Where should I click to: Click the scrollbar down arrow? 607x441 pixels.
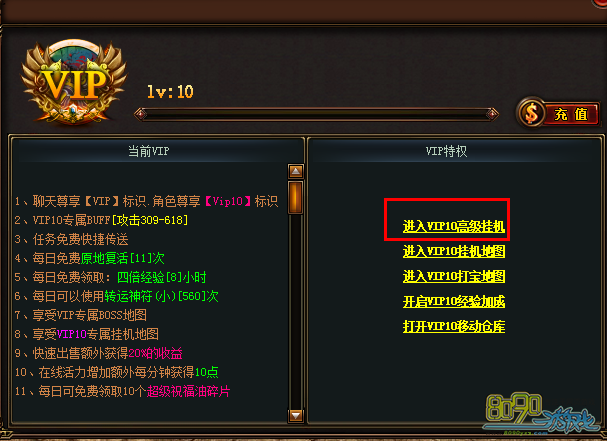(x=296, y=415)
